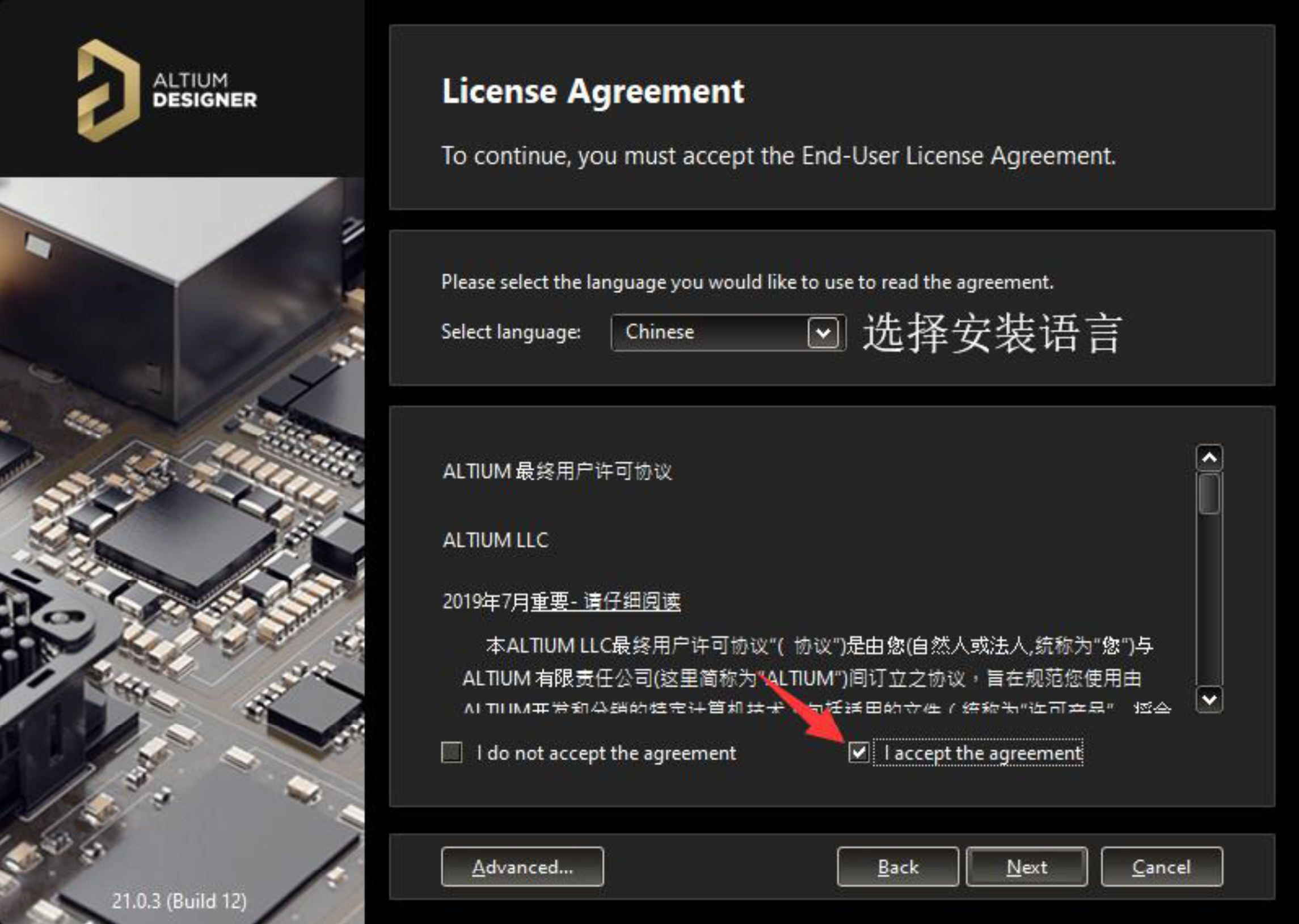This screenshot has height=924, width=1299.
Task: Uncheck "I accept the agreement" checkbox
Action: click(859, 752)
